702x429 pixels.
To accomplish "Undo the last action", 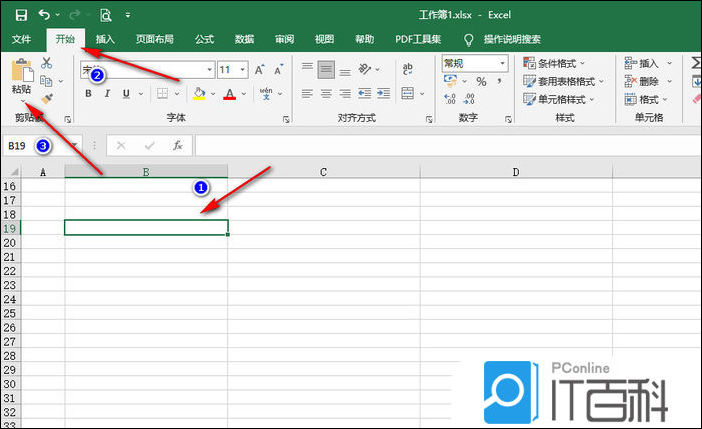I will coord(44,15).
